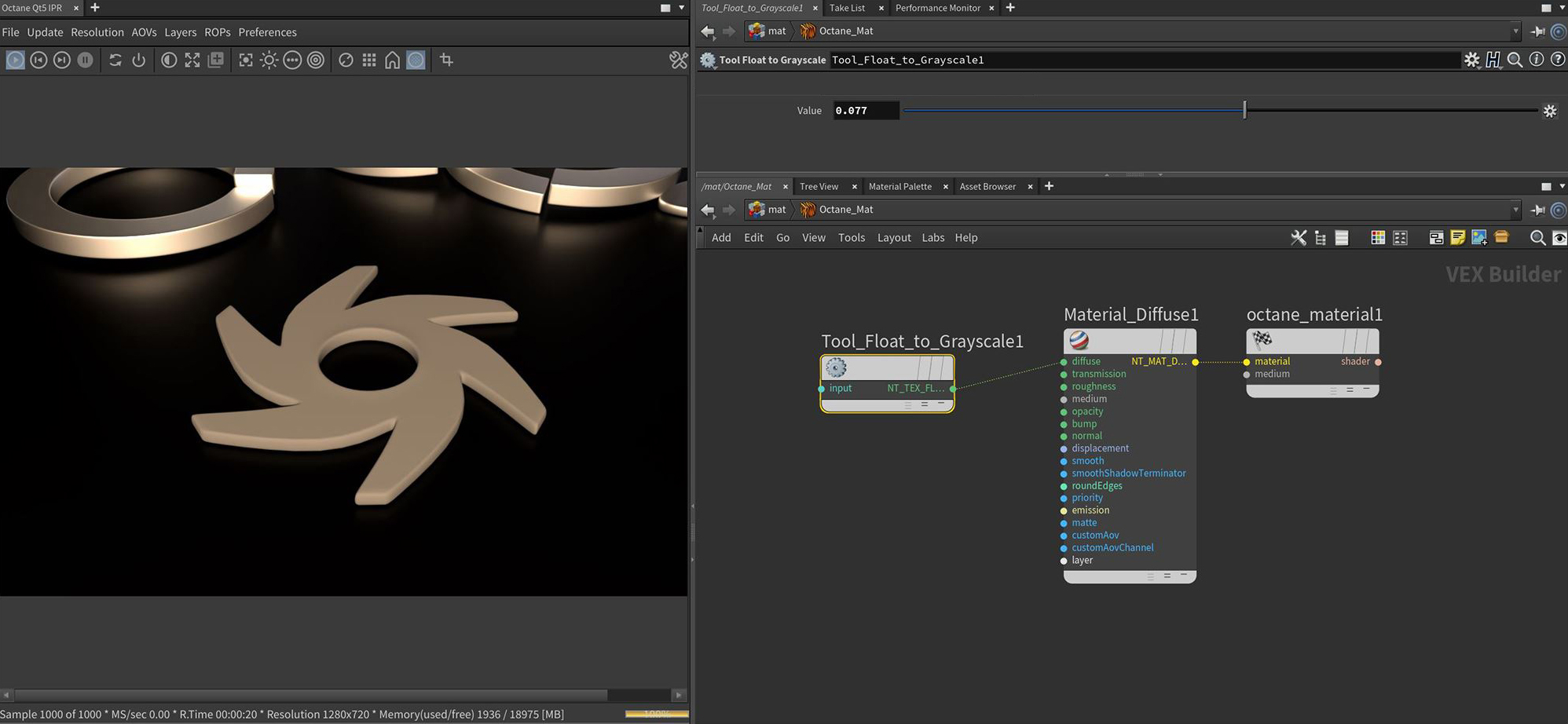1568x724 pixels.
Task: Open the parameter gear dropdown menu
Action: [x=1471, y=60]
